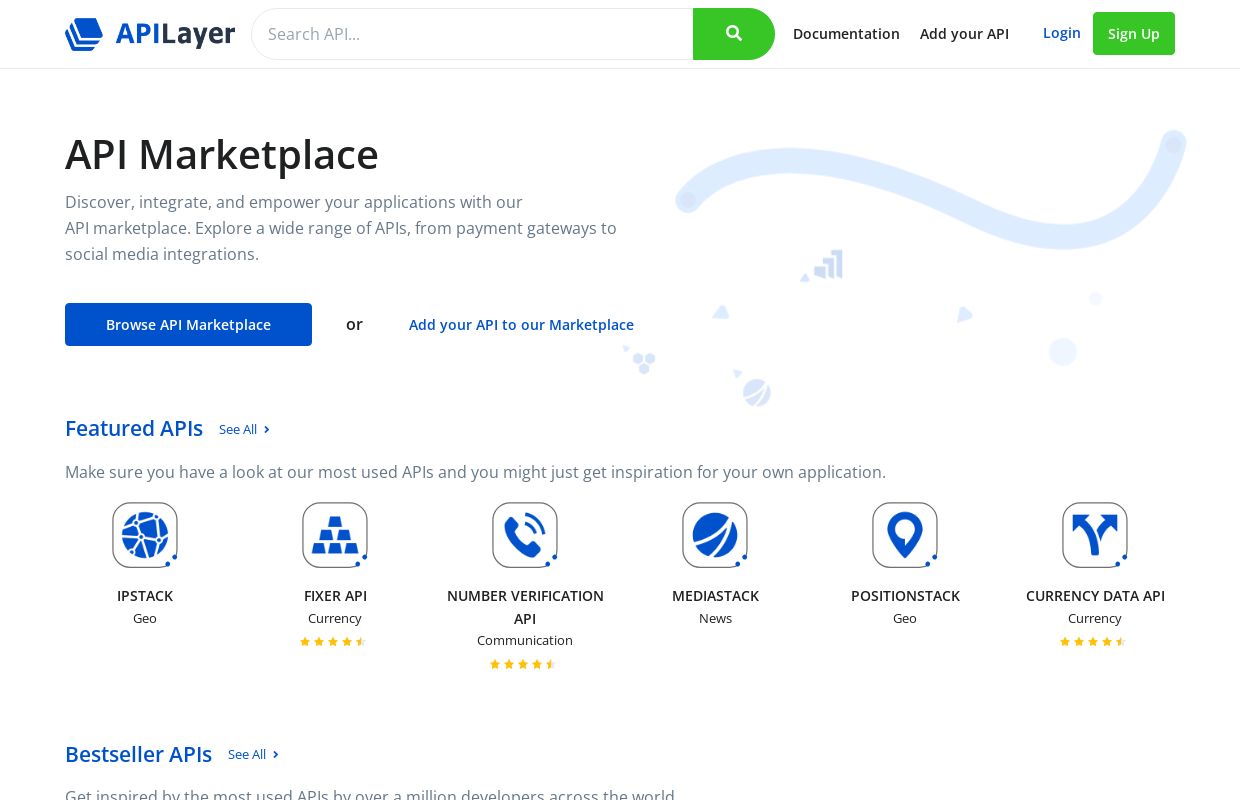The width and height of the screenshot is (1240, 800).
Task: Click Add your API to our Marketplace
Action: pyautogui.click(x=521, y=325)
